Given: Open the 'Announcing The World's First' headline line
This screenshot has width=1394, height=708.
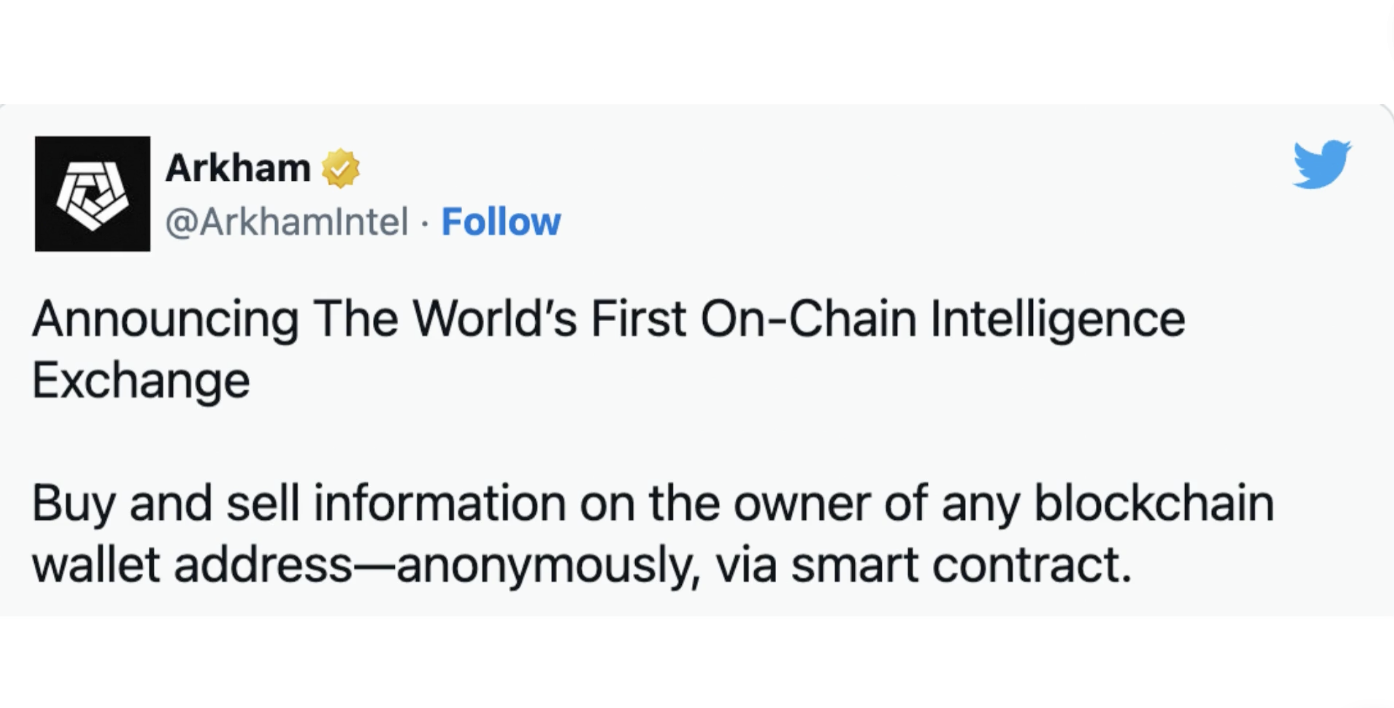Looking at the screenshot, I should point(608,321).
